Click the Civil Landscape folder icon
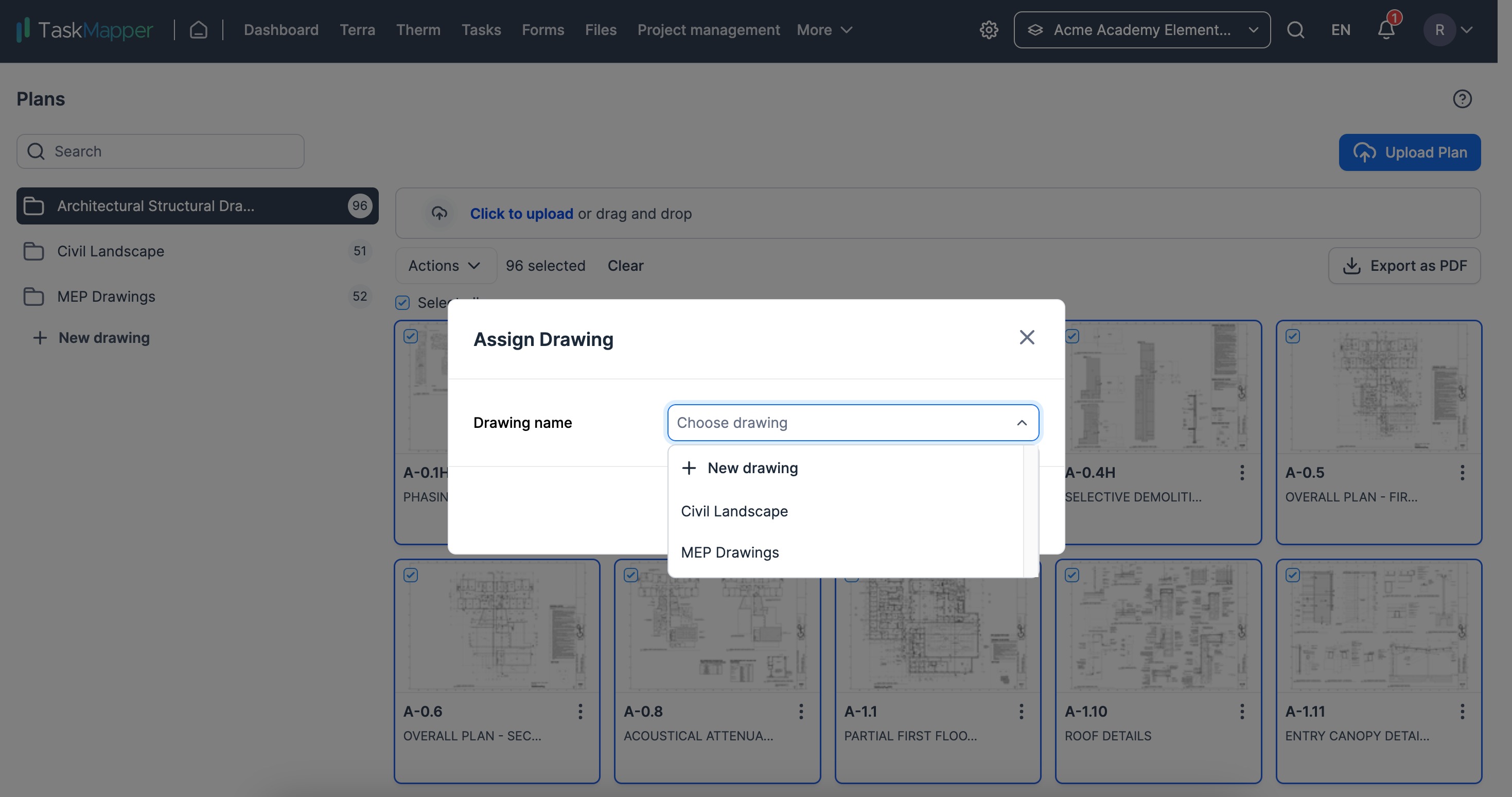Image resolution: width=1512 pixels, height=797 pixels. tap(33, 251)
